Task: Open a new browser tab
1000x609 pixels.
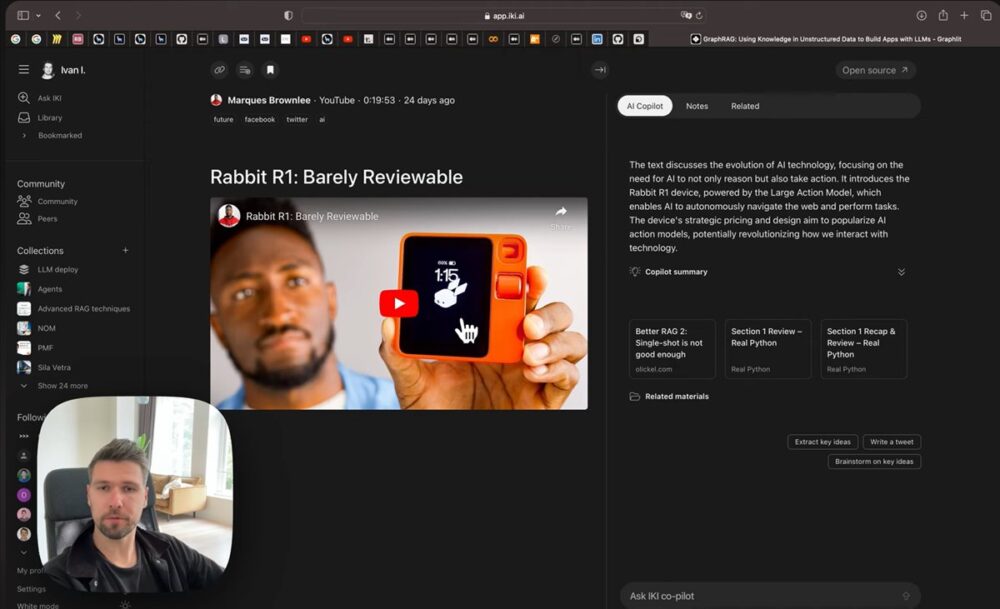Action: 964,15
